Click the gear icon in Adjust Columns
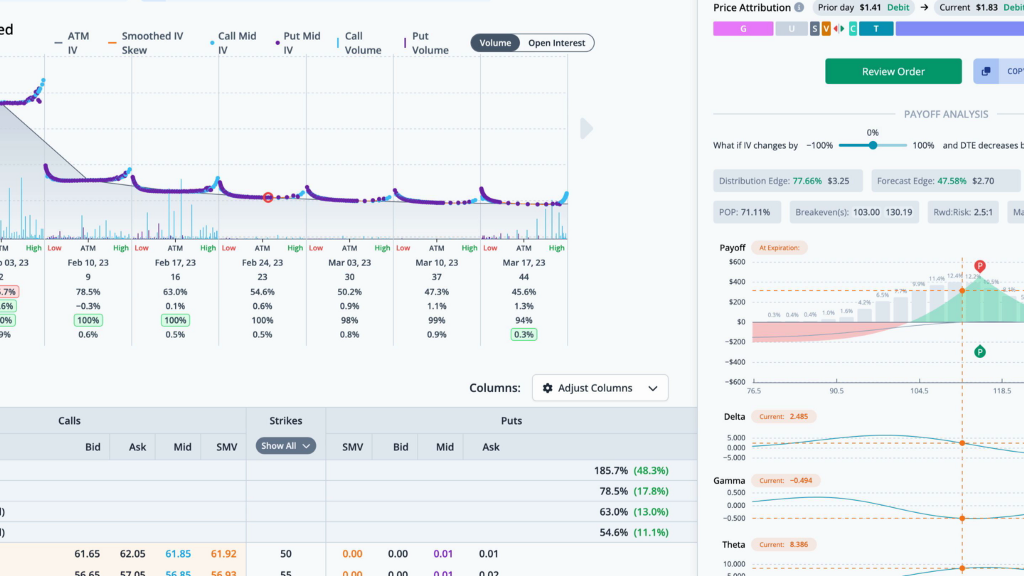 547,388
